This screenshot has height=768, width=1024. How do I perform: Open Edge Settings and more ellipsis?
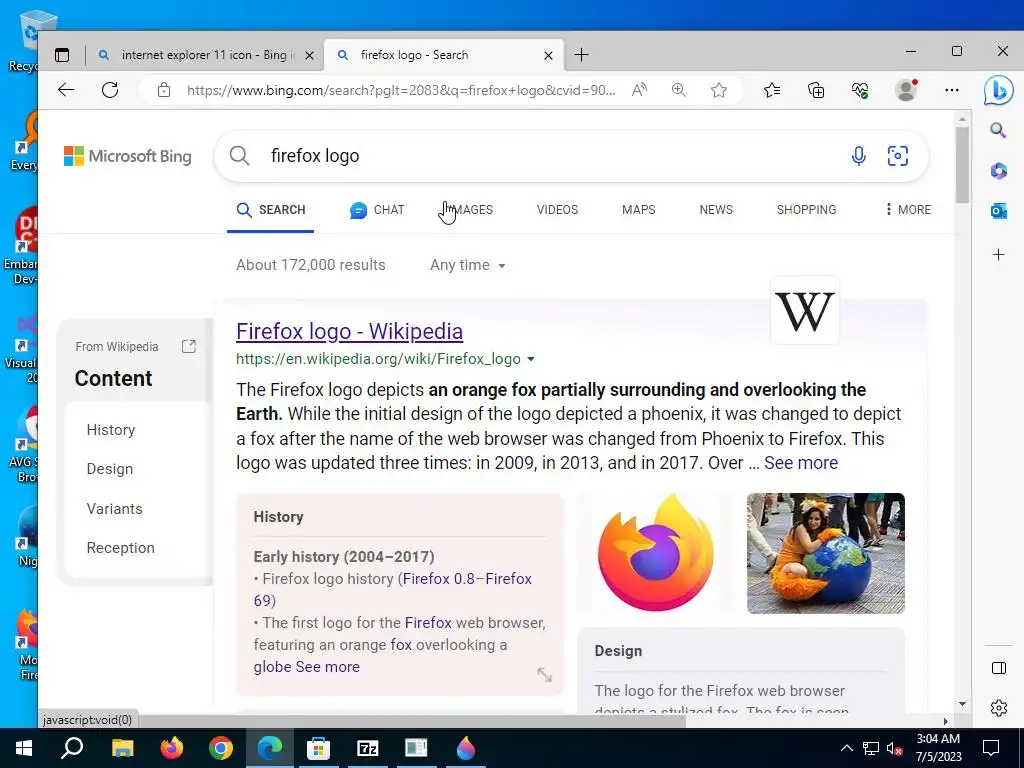point(952,90)
